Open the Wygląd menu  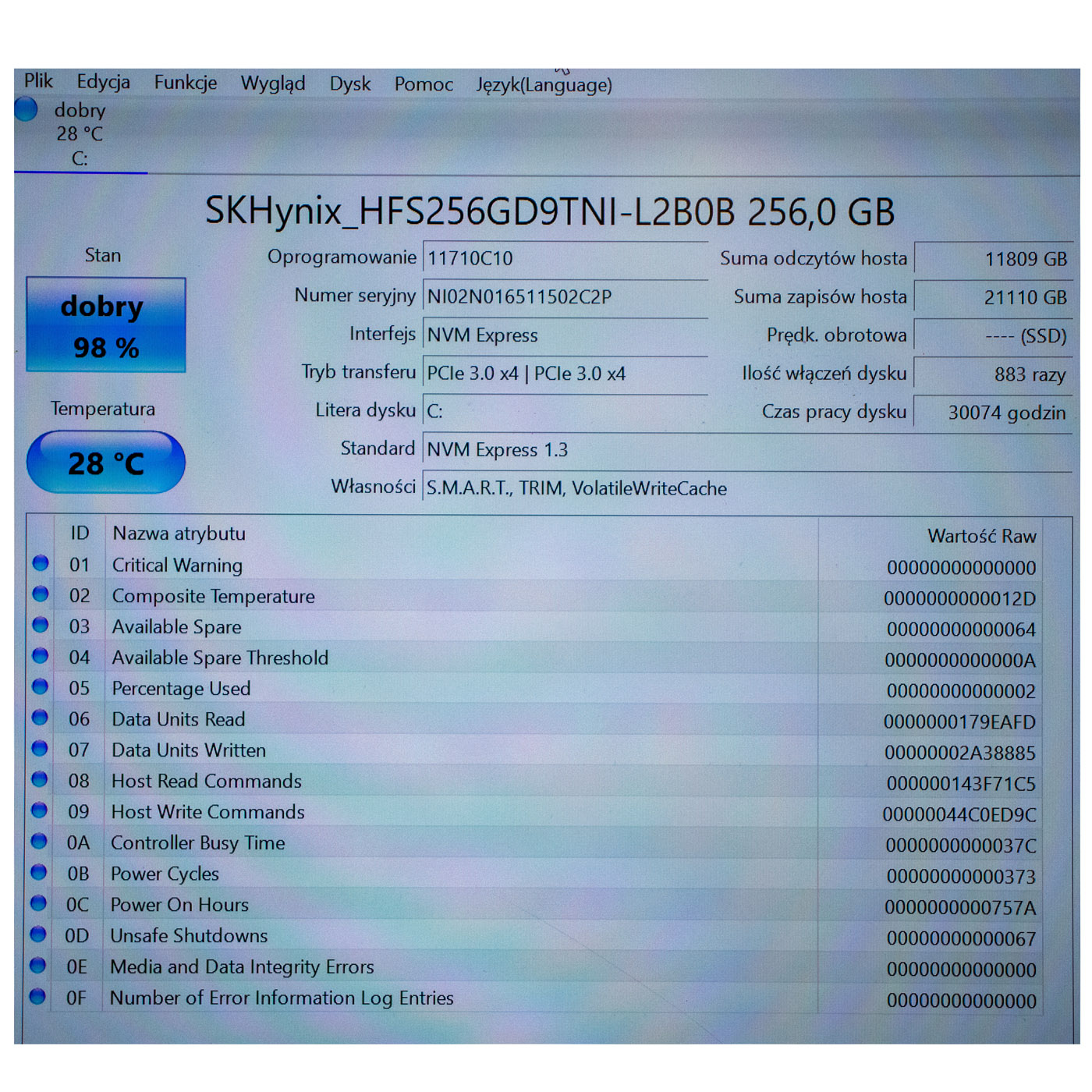pyautogui.click(x=273, y=83)
